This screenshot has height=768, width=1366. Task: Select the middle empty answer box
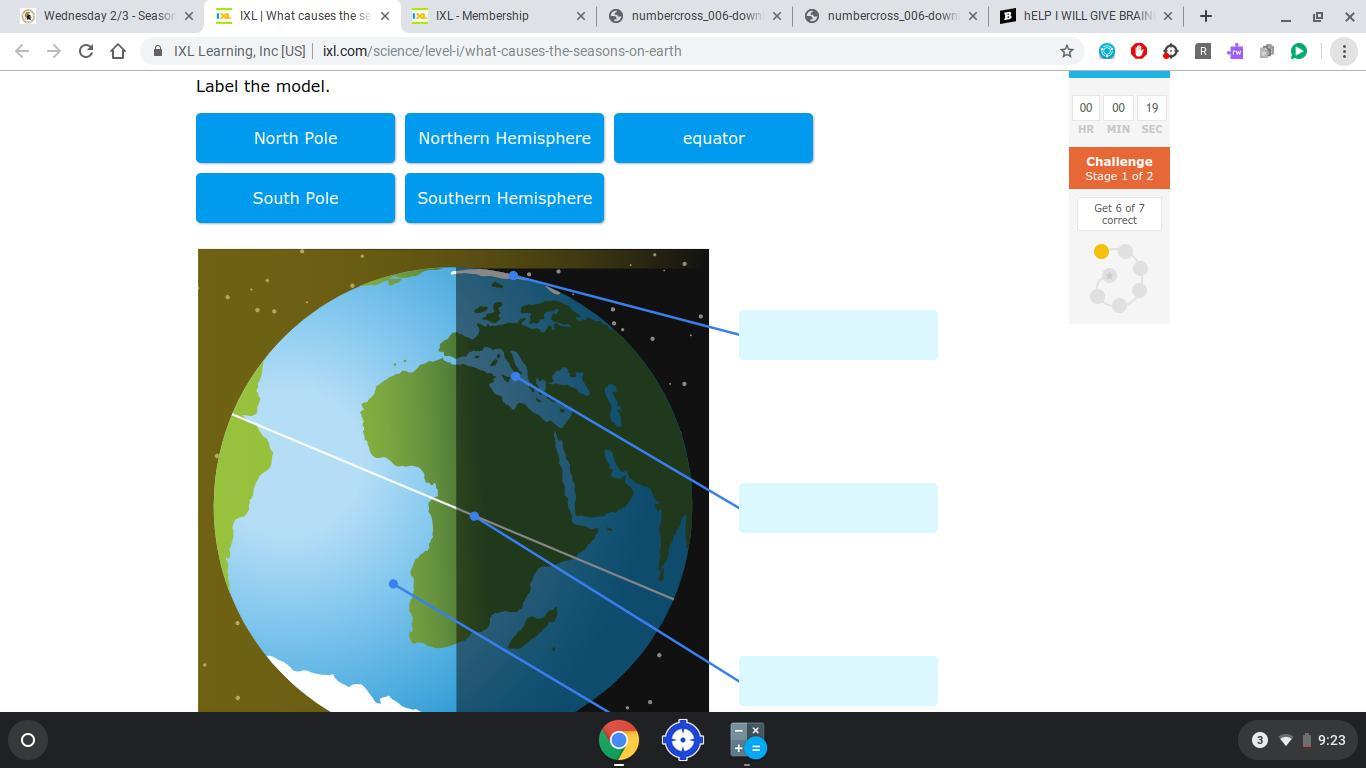(x=838, y=508)
